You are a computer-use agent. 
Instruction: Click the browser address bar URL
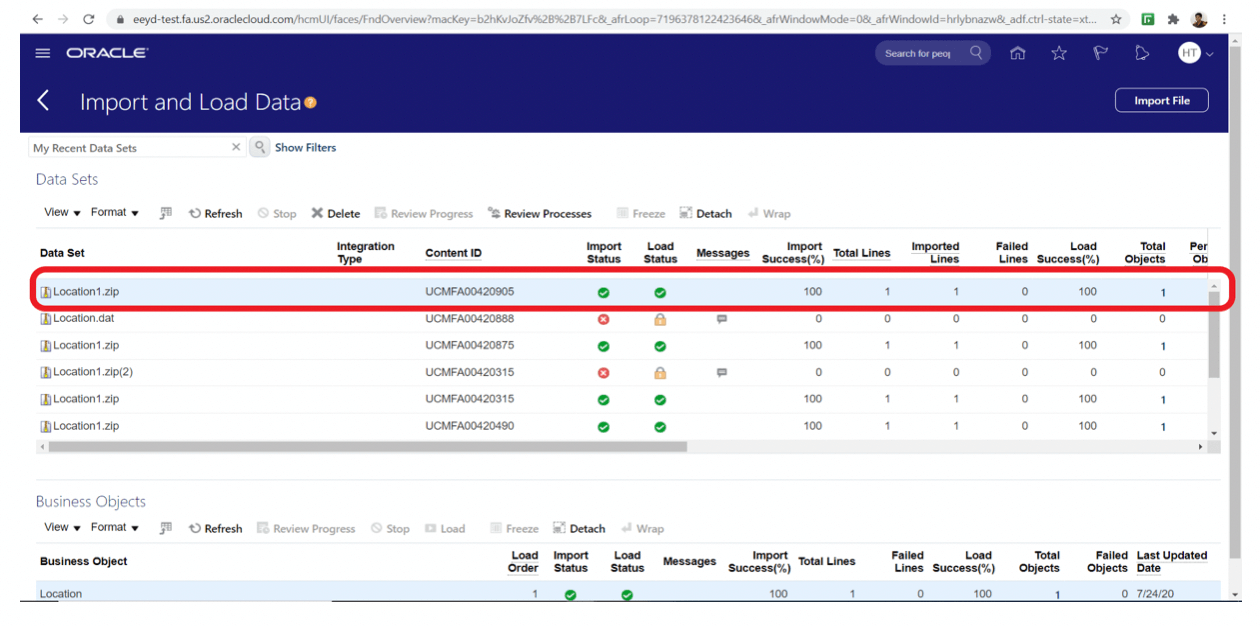click(x=614, y=19)
